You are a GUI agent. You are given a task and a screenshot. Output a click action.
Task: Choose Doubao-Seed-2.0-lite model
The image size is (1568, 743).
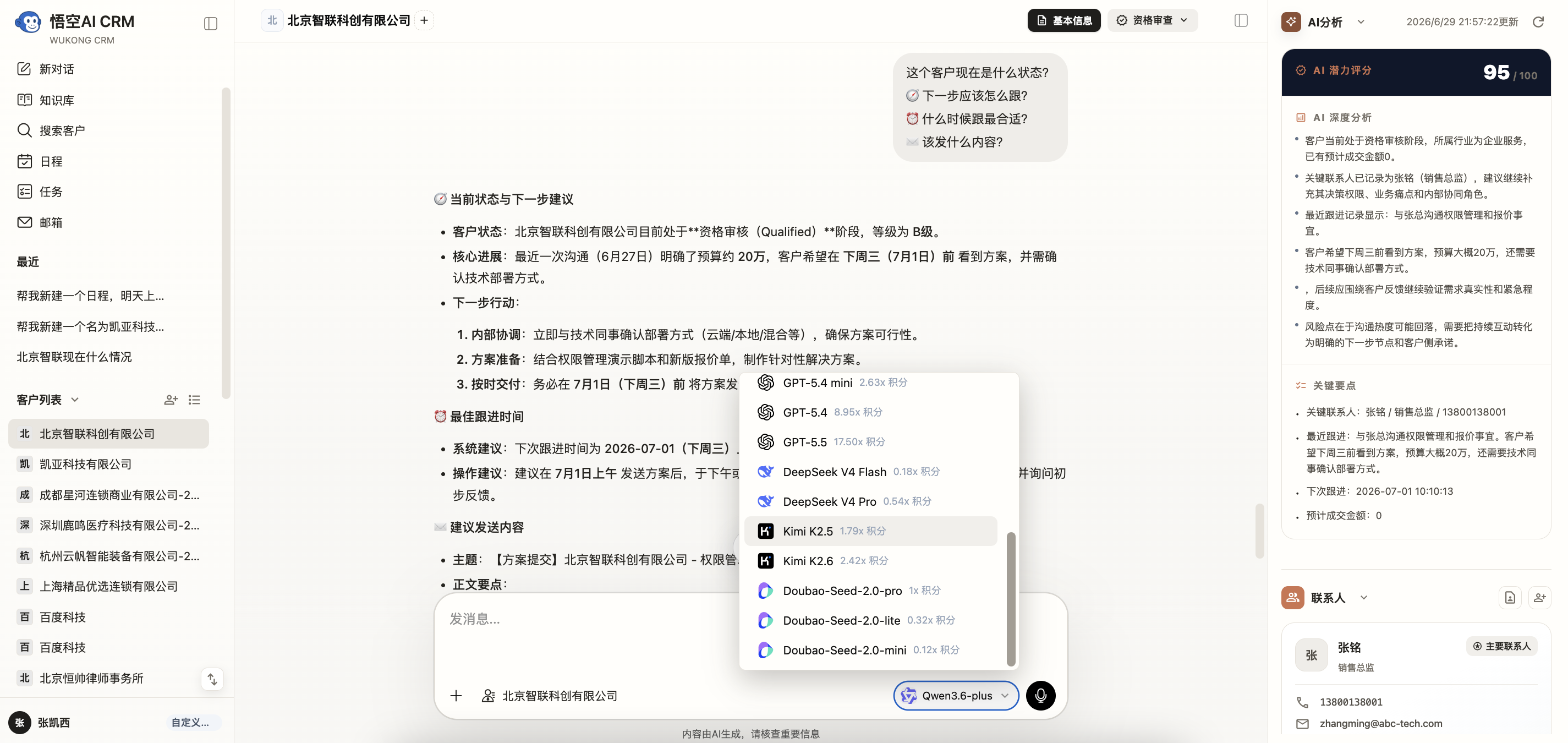tap(870, 620)
